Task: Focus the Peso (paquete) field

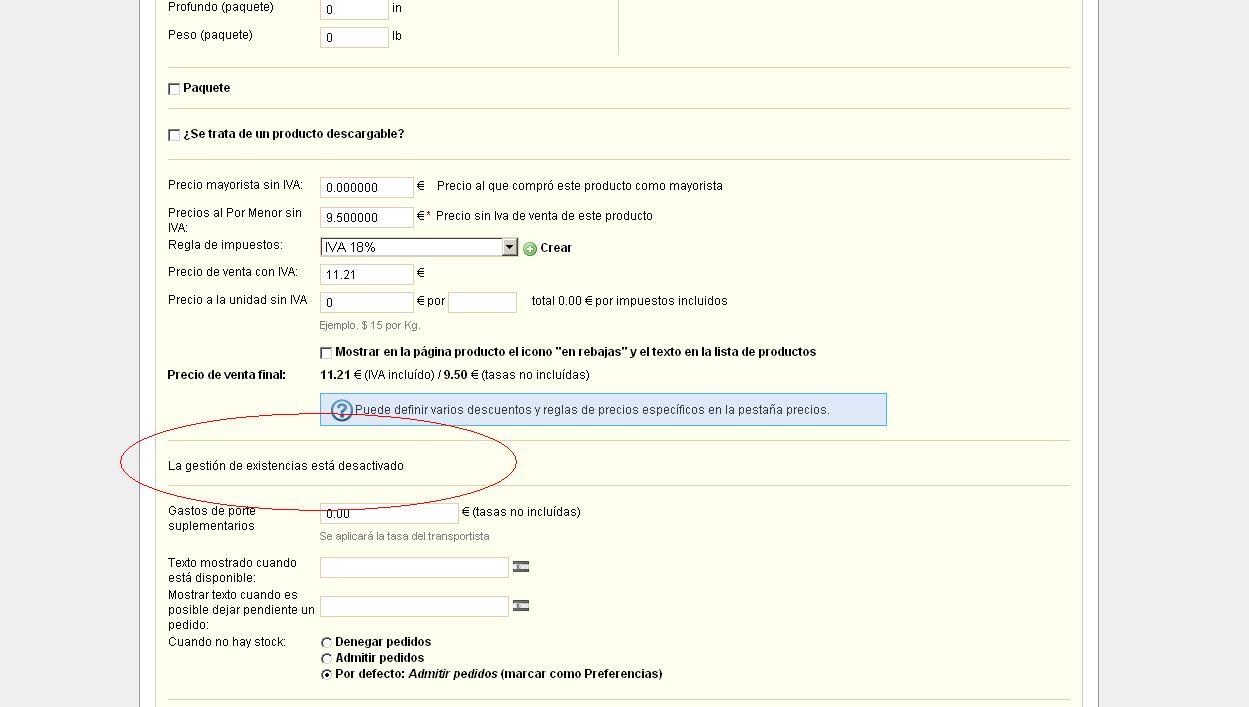Action: pos(354,37)
